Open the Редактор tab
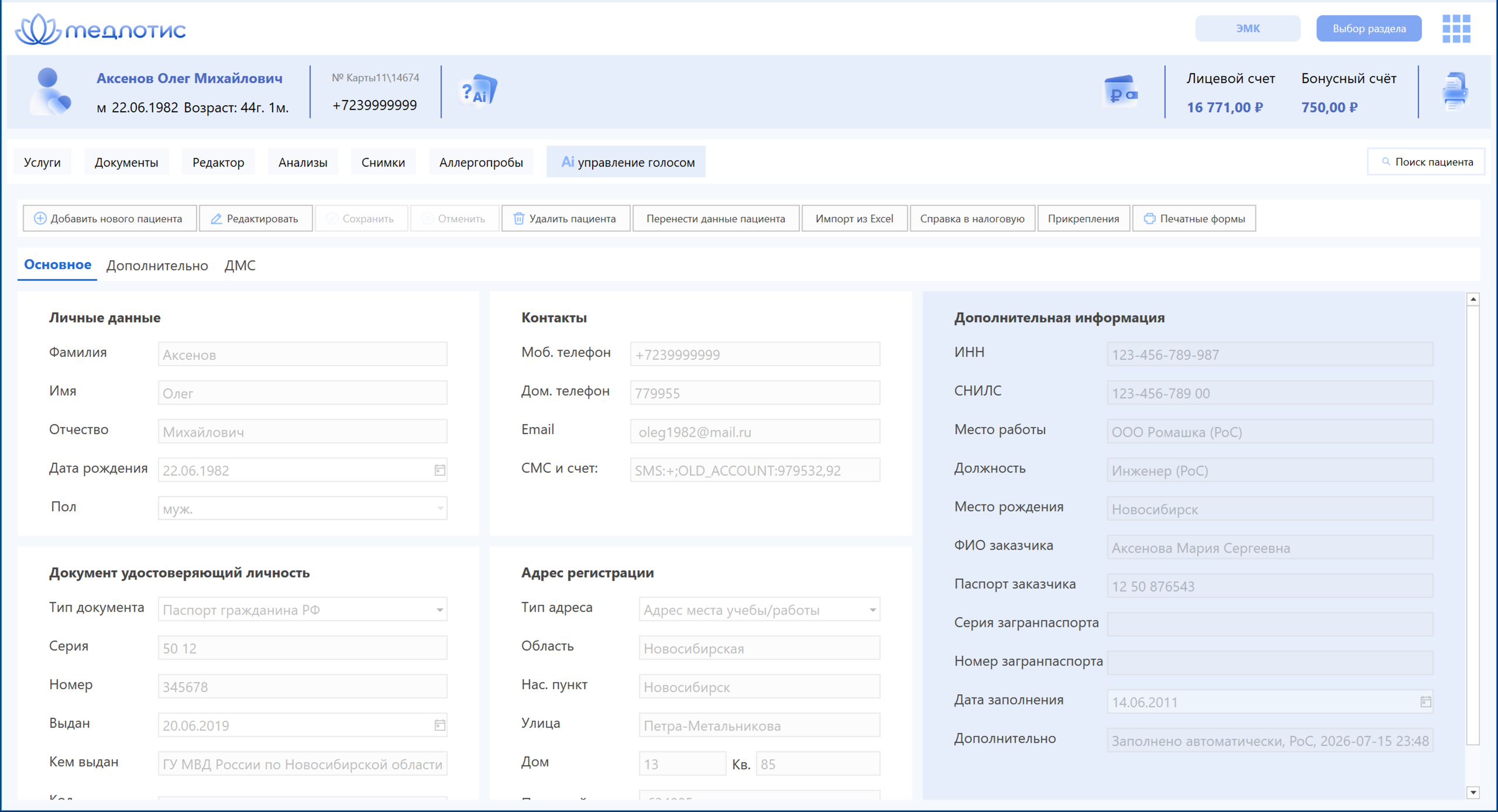The height and width of the screenshot is (812, 1498). [x=218, y=162]
